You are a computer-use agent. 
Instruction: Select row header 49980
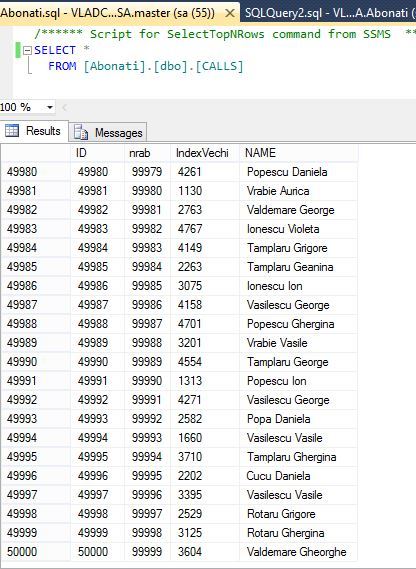click(36, 172)
